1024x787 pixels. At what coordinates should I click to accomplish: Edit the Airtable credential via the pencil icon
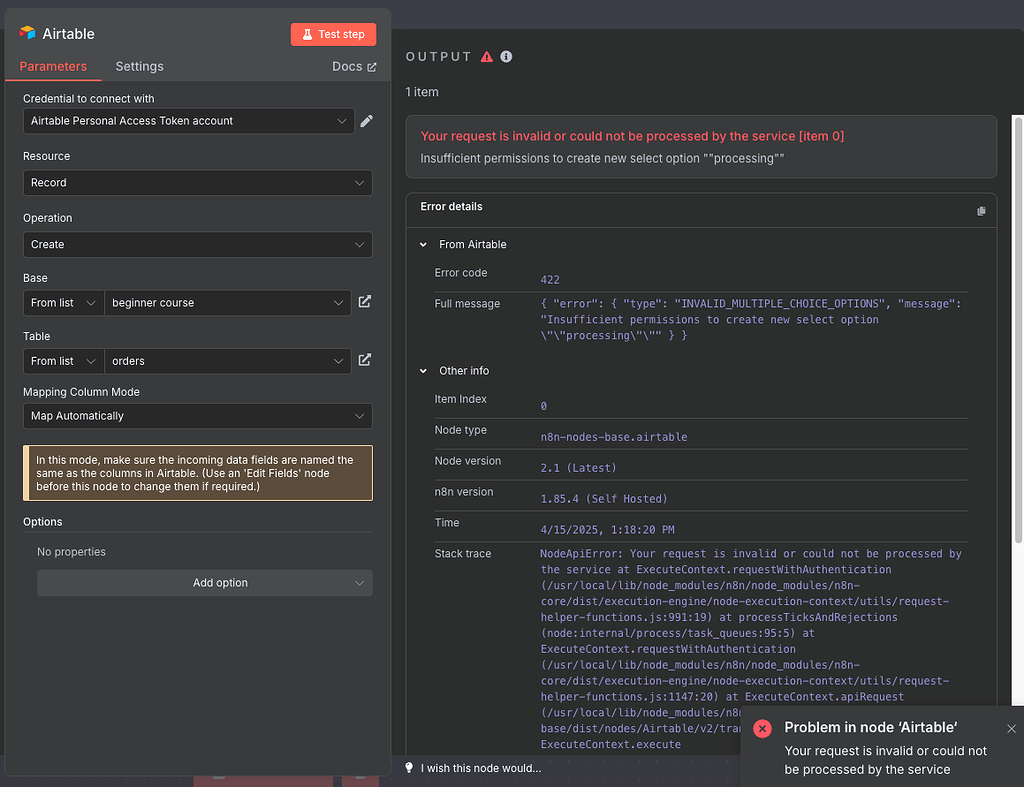[x=366, y=120]
